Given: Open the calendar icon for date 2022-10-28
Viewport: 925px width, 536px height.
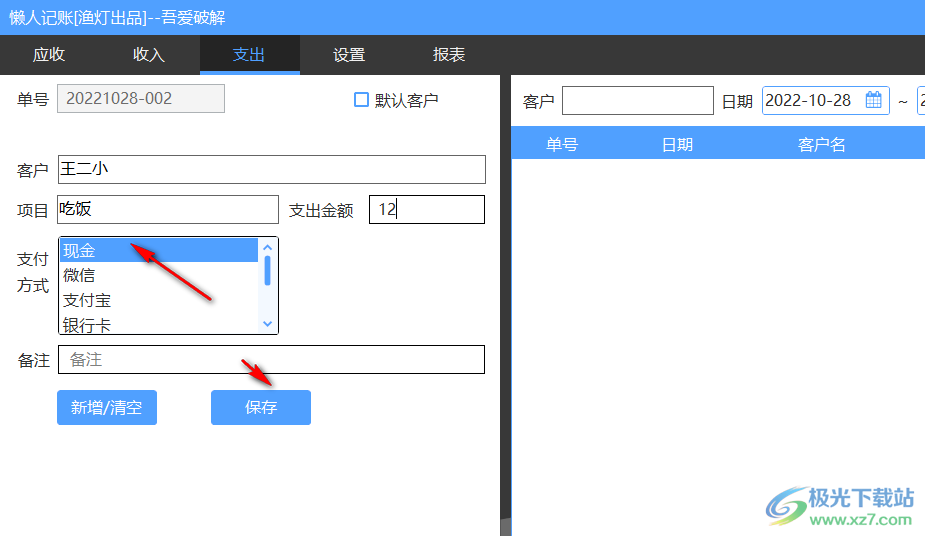Looking at the screenshot, I should (874, 100).
